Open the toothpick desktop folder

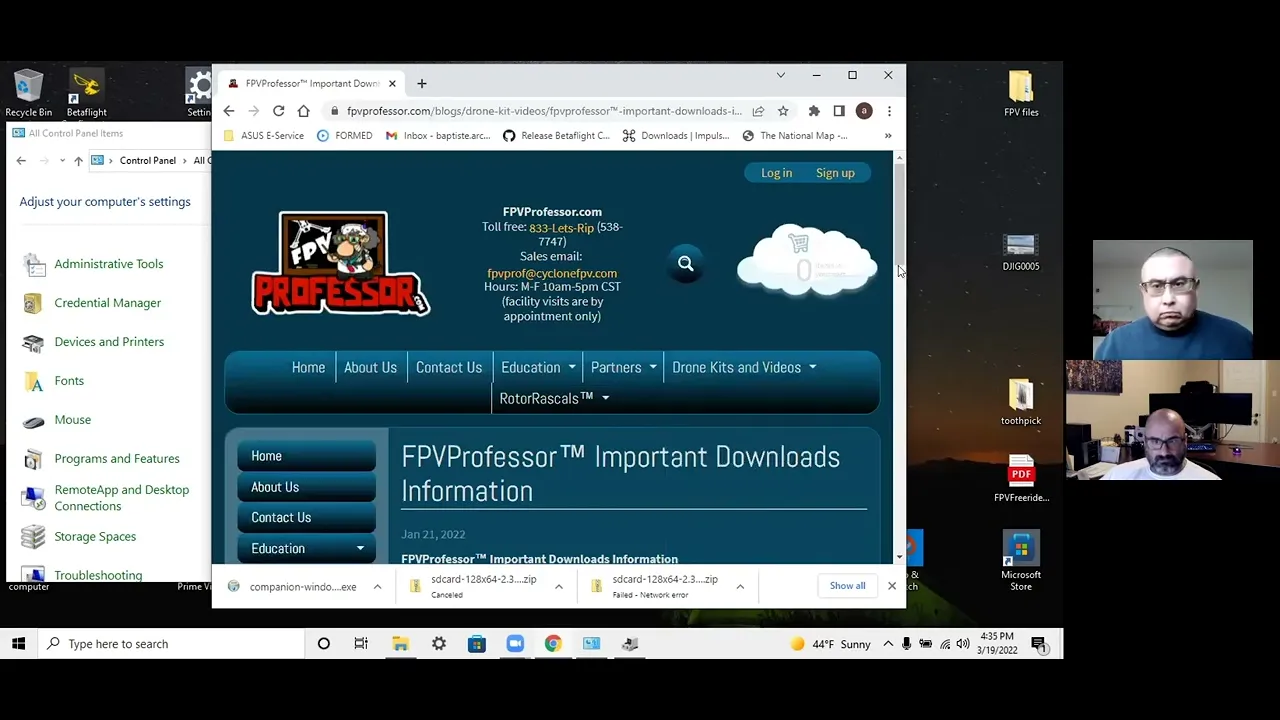click(x=1021, y=402)
